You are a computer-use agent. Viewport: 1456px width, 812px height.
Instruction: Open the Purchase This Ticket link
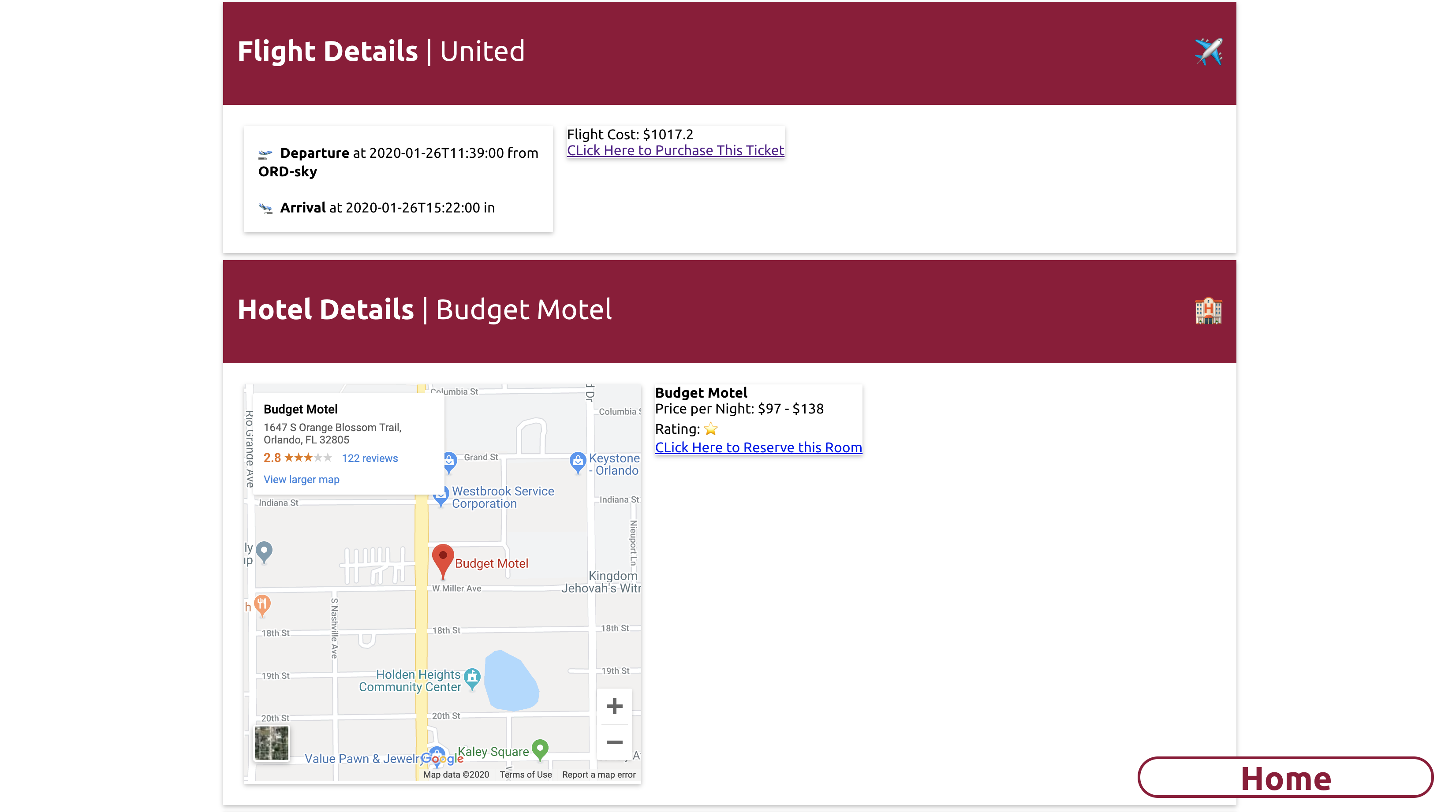(x=675, y=150)
